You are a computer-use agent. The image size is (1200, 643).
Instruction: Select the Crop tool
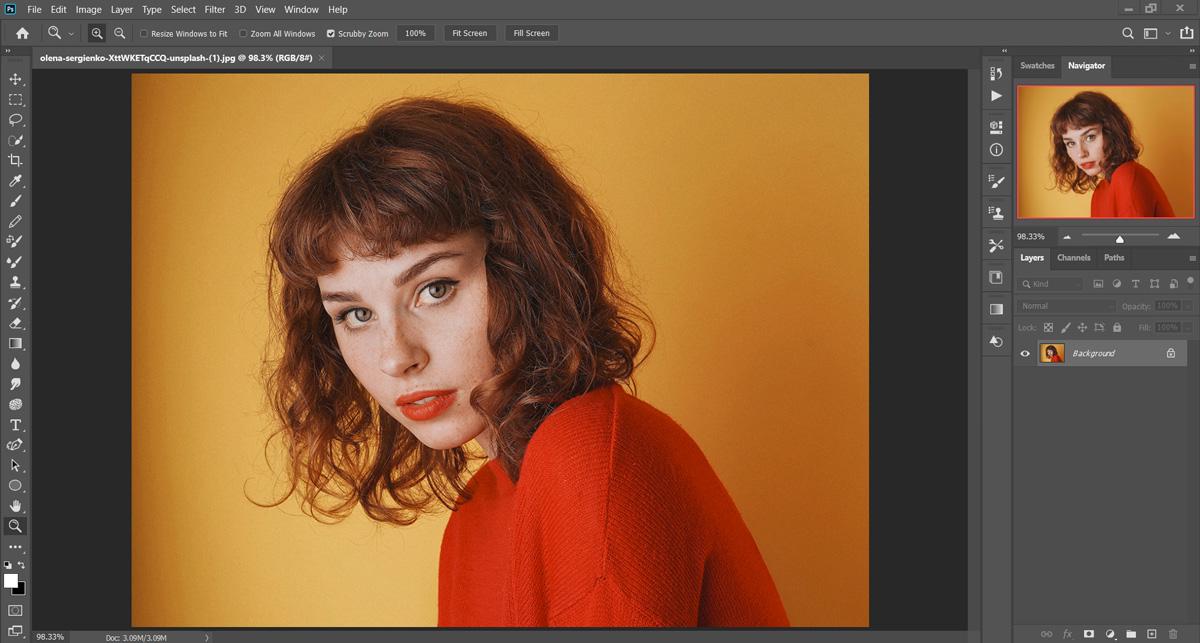[x=15, y=160]
